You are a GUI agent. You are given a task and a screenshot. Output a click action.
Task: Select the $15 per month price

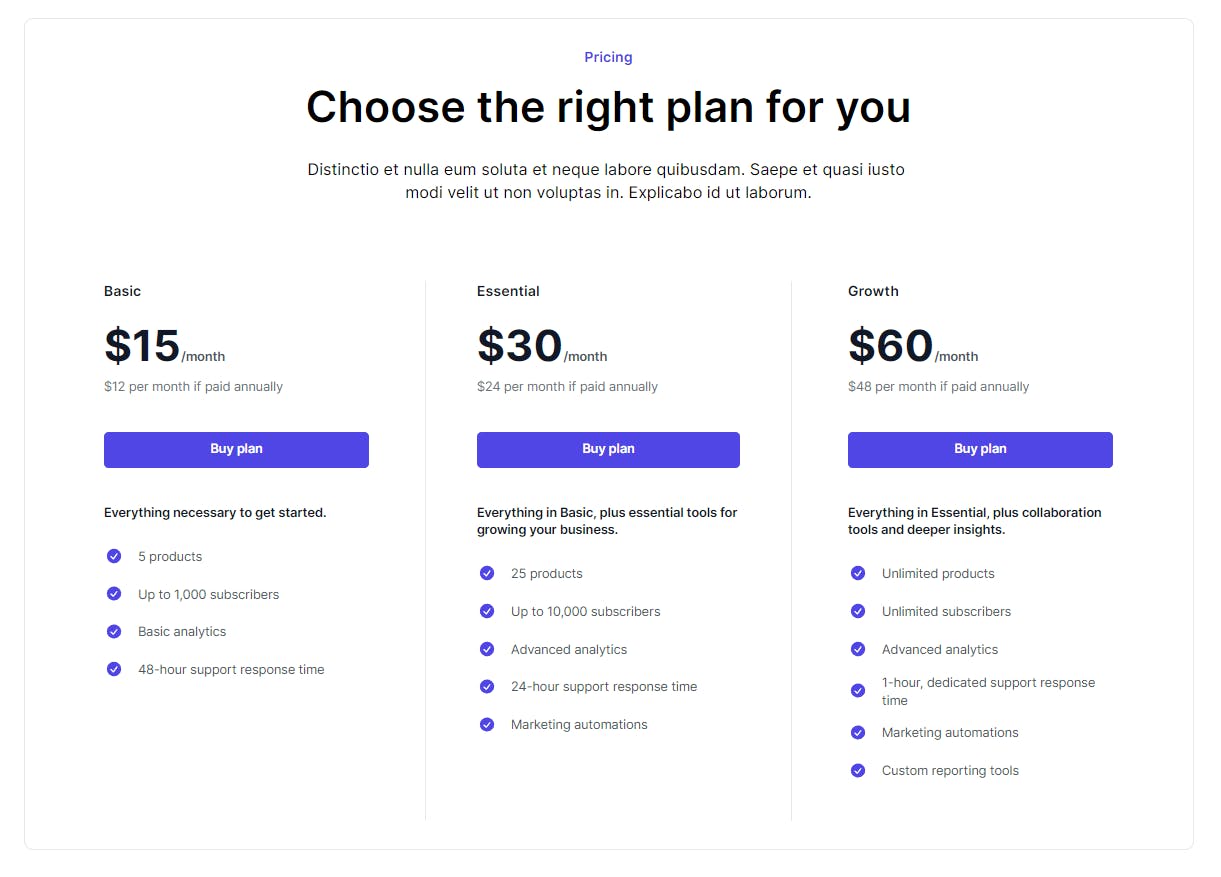point(142,346)
